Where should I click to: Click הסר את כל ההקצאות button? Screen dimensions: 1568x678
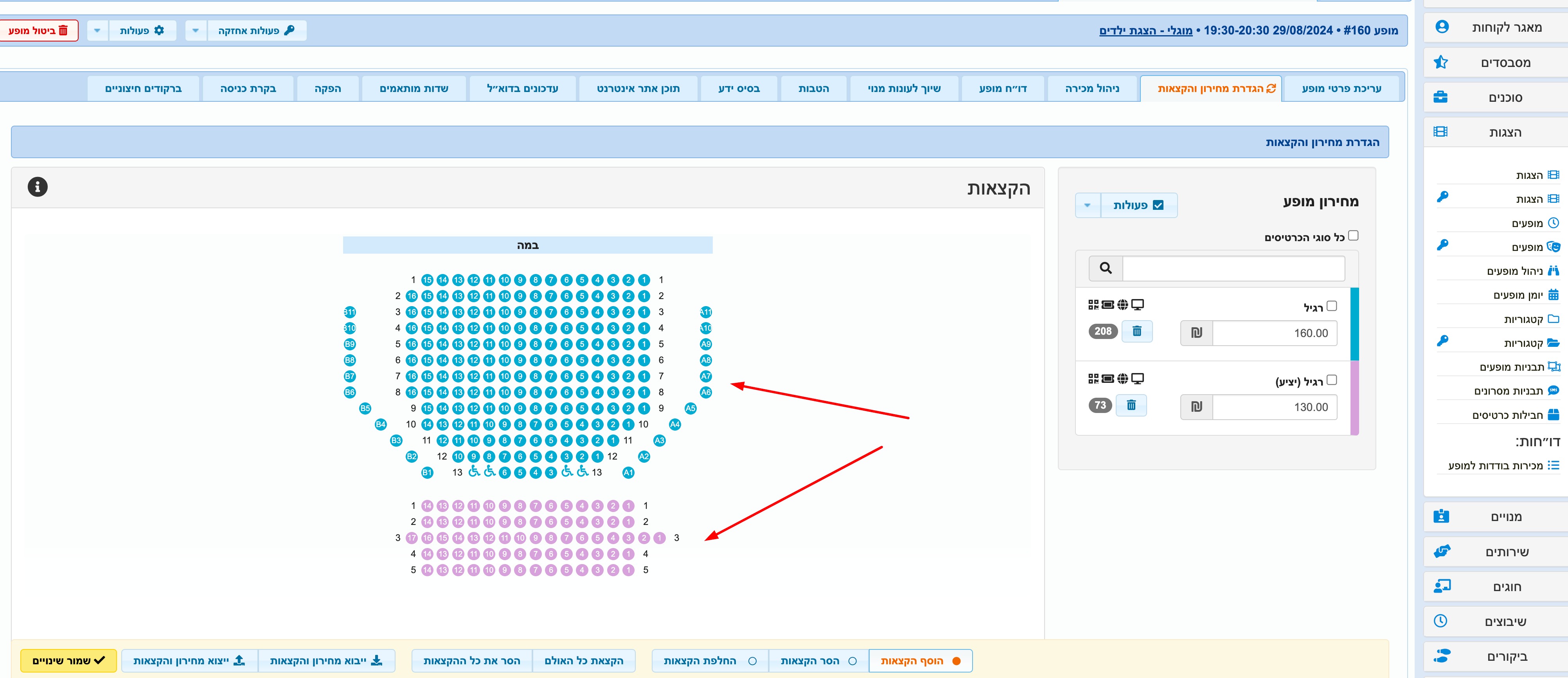tap(472, 661)
